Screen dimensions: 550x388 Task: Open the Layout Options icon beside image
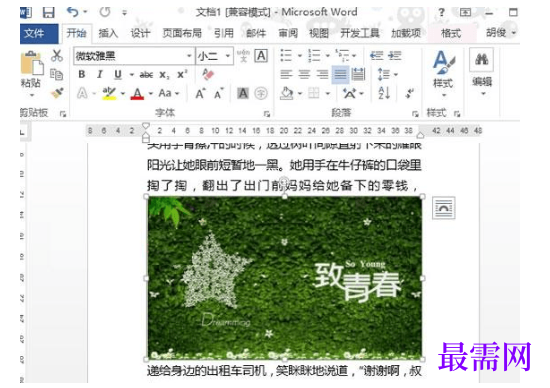coord(444,208)
